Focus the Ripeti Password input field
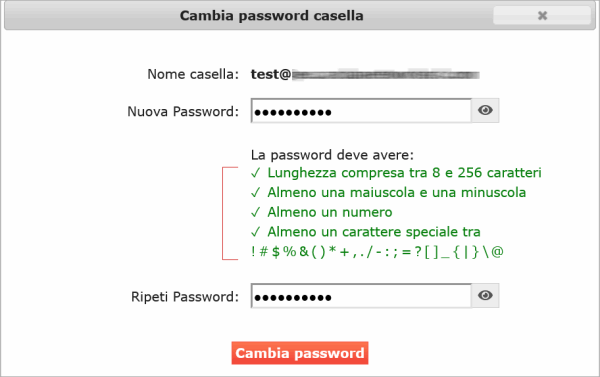The image size is (600, 377). 361,295
